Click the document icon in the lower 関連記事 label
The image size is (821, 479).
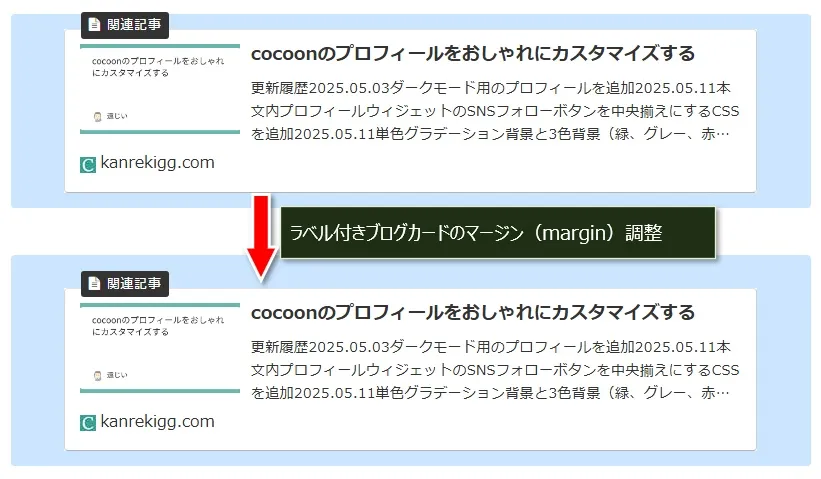tap(94, 283)
